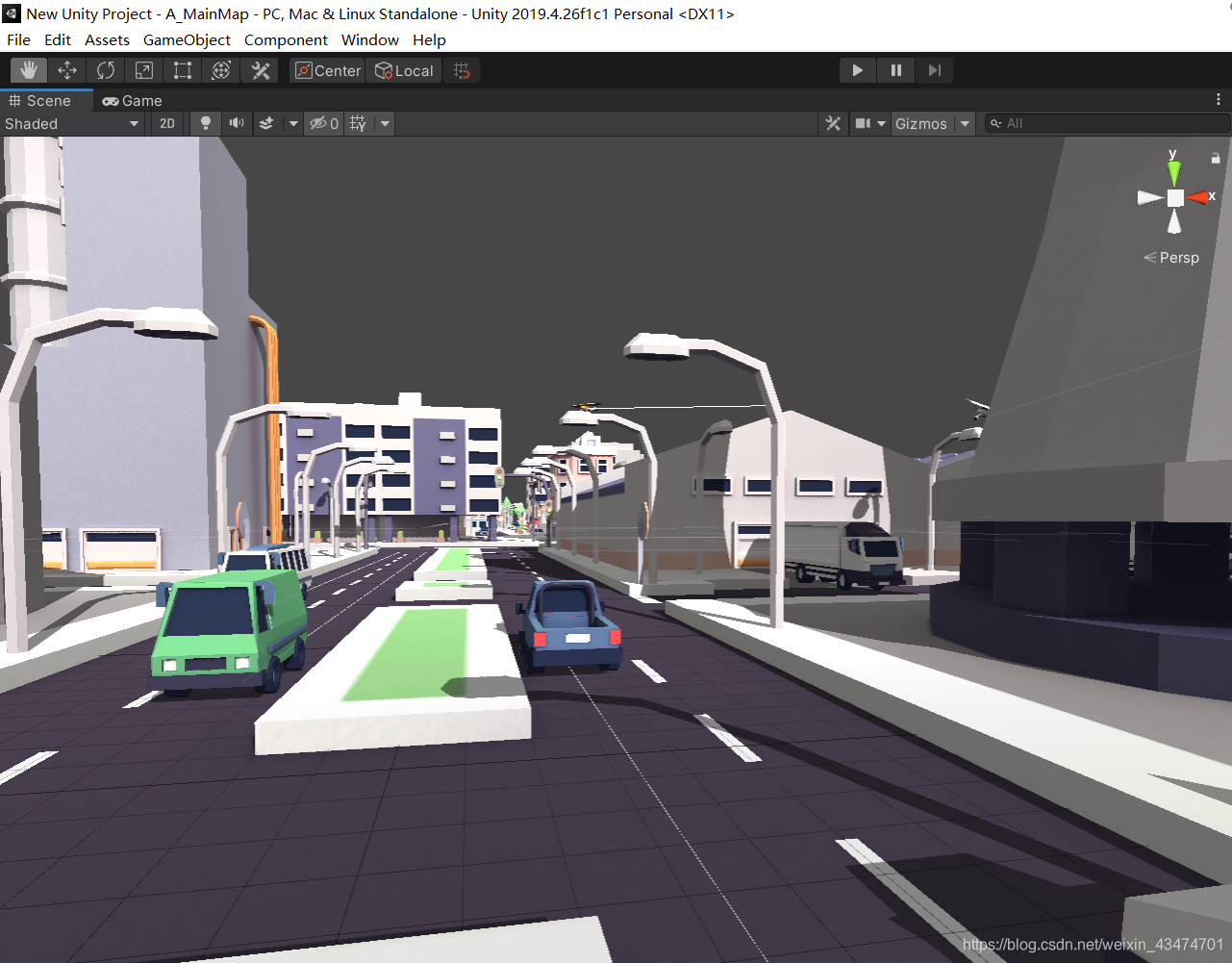The width and height of the screenshot is (1232, 963).
Task: Click the Unity icon in title bar
Action: 12,13
